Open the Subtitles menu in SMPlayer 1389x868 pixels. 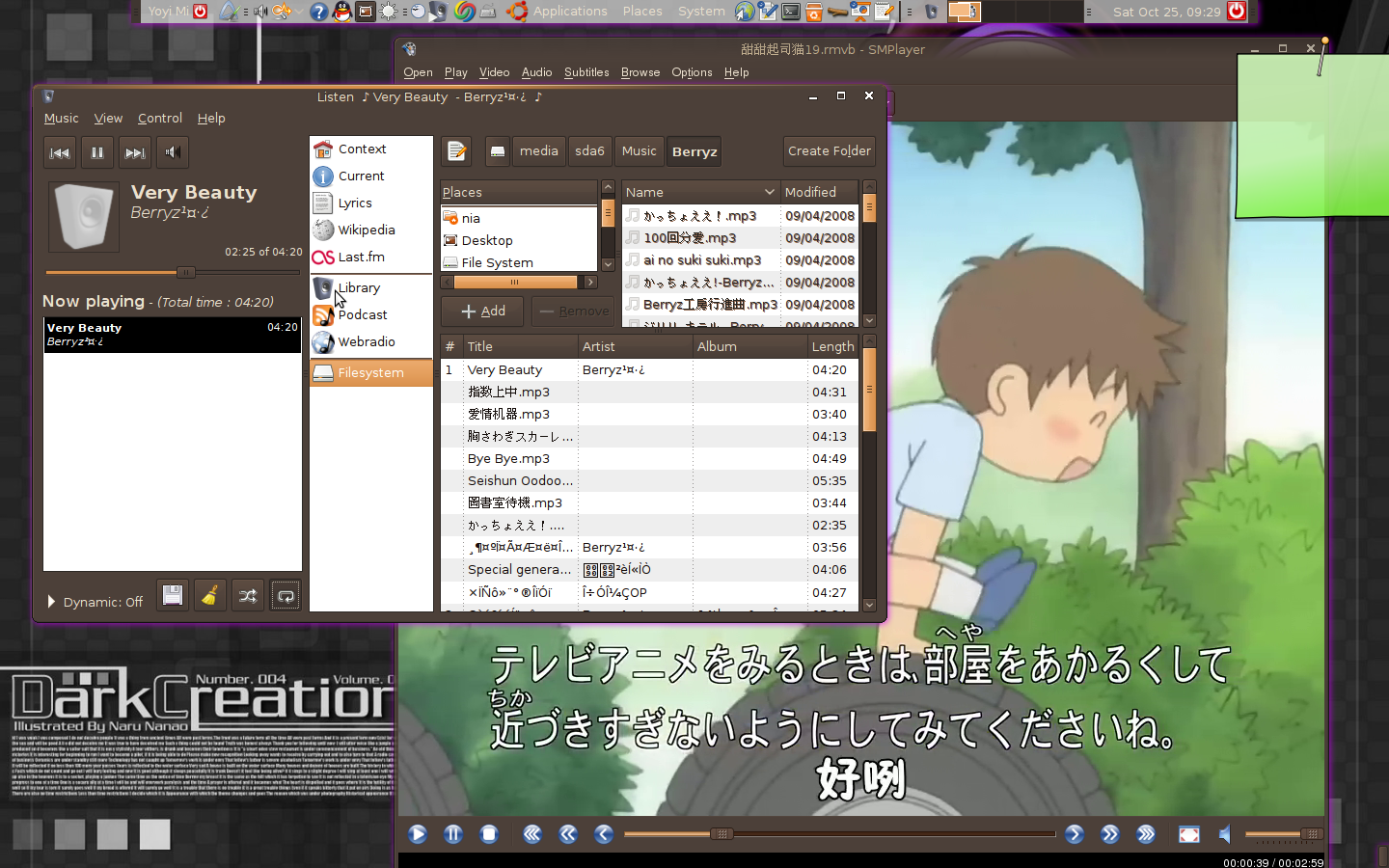(x=586, y=72)
